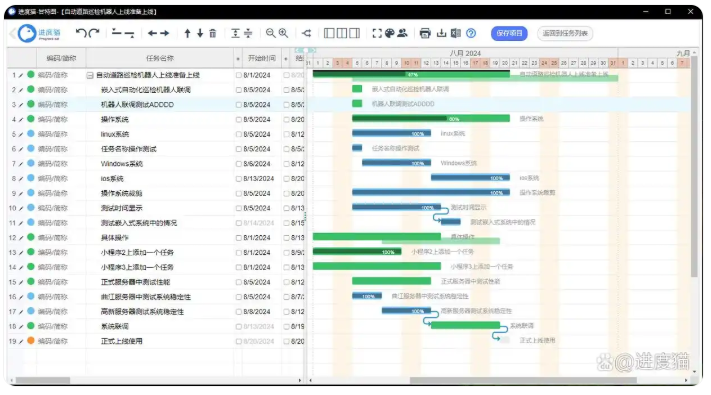Collapse the top-level project task in row 1

point(90,75)
